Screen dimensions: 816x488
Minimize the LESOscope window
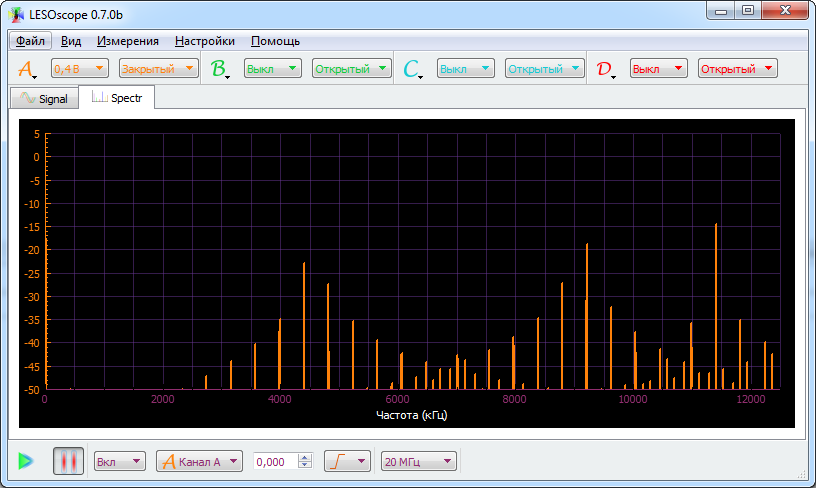coord(721,10)
